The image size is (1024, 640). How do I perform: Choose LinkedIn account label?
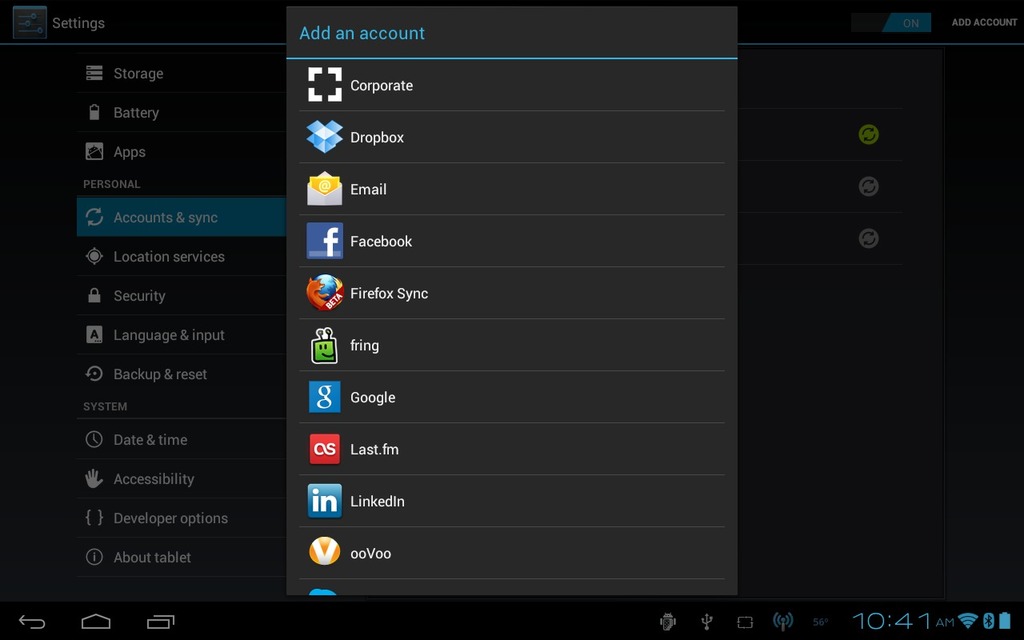coord(377,502)
